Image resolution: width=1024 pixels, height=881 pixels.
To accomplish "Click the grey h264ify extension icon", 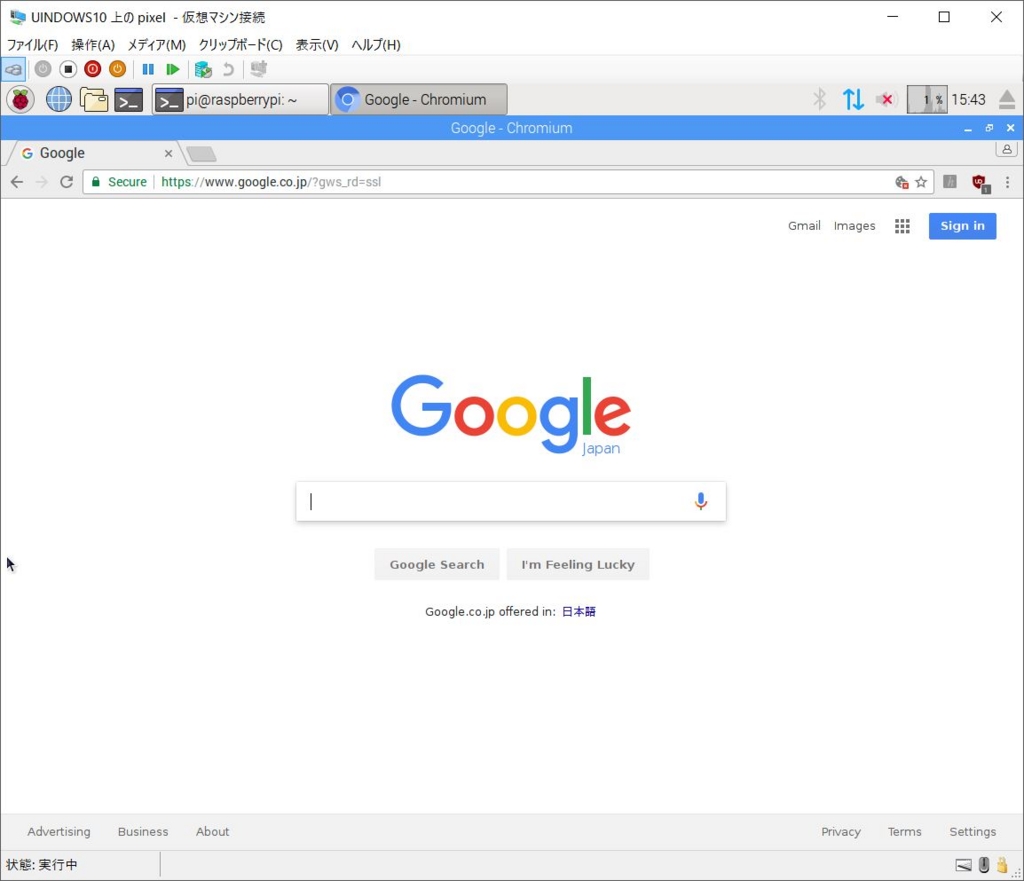I will [x=950, y=182].
